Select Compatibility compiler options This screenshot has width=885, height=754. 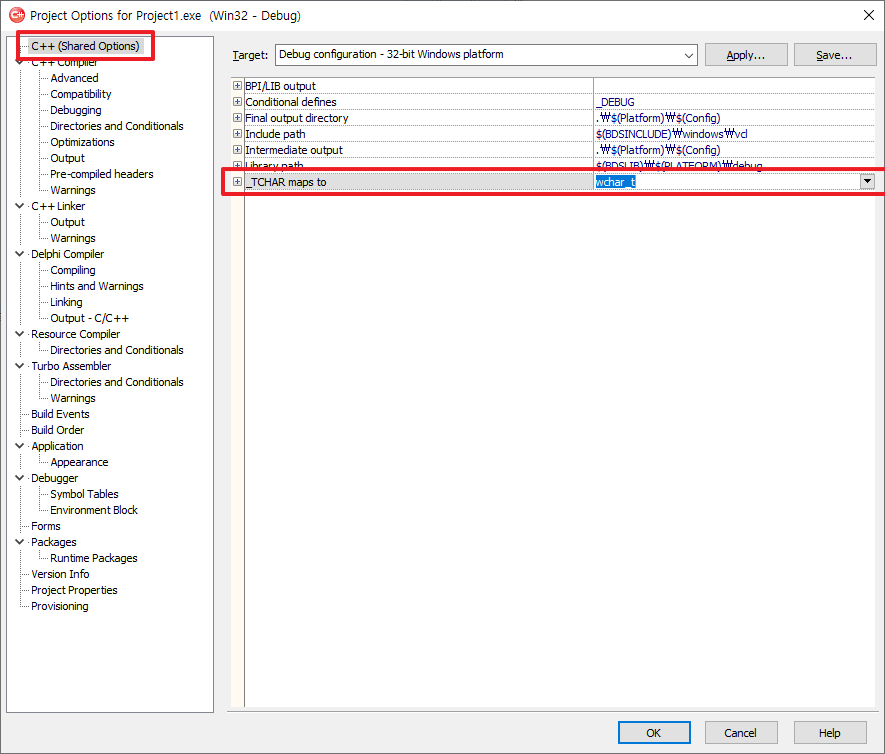click(x=81, y=94)
